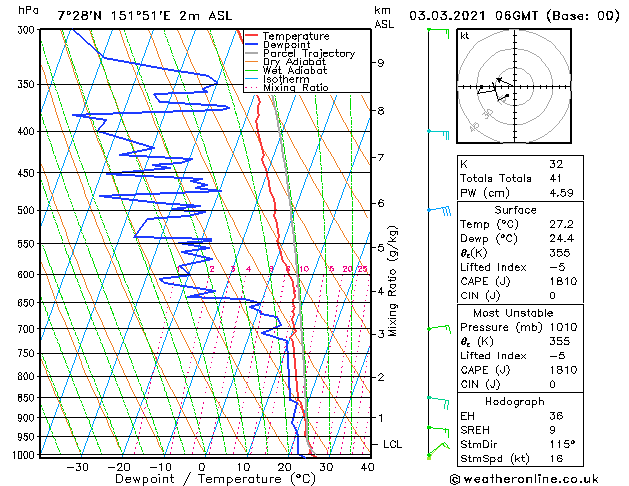Click the 'kt' unit label in hodograph
Viewport: 629px width, 486px height.
tap(465, 36)
